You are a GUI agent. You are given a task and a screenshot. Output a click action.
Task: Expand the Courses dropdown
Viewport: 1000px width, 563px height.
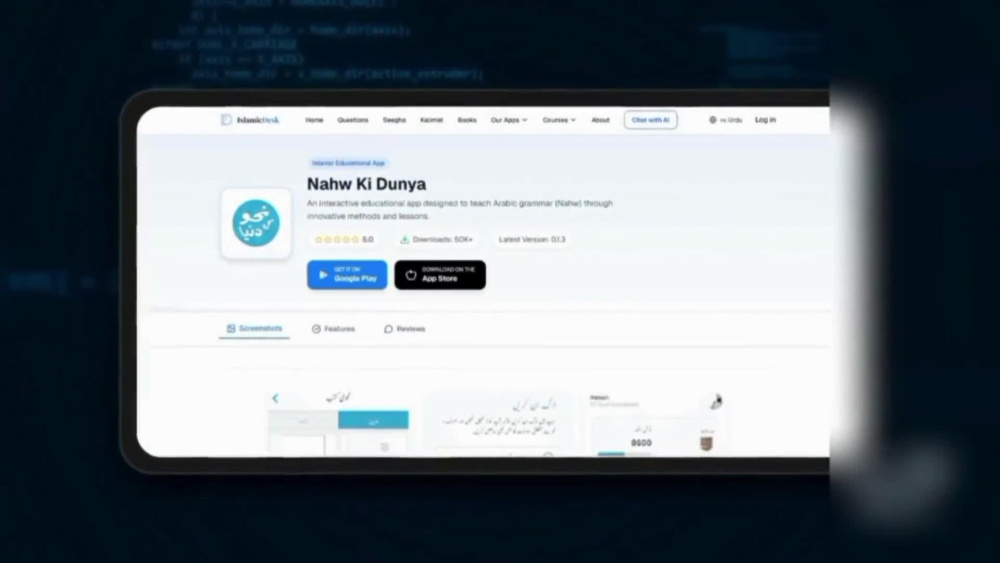(559, 120)
